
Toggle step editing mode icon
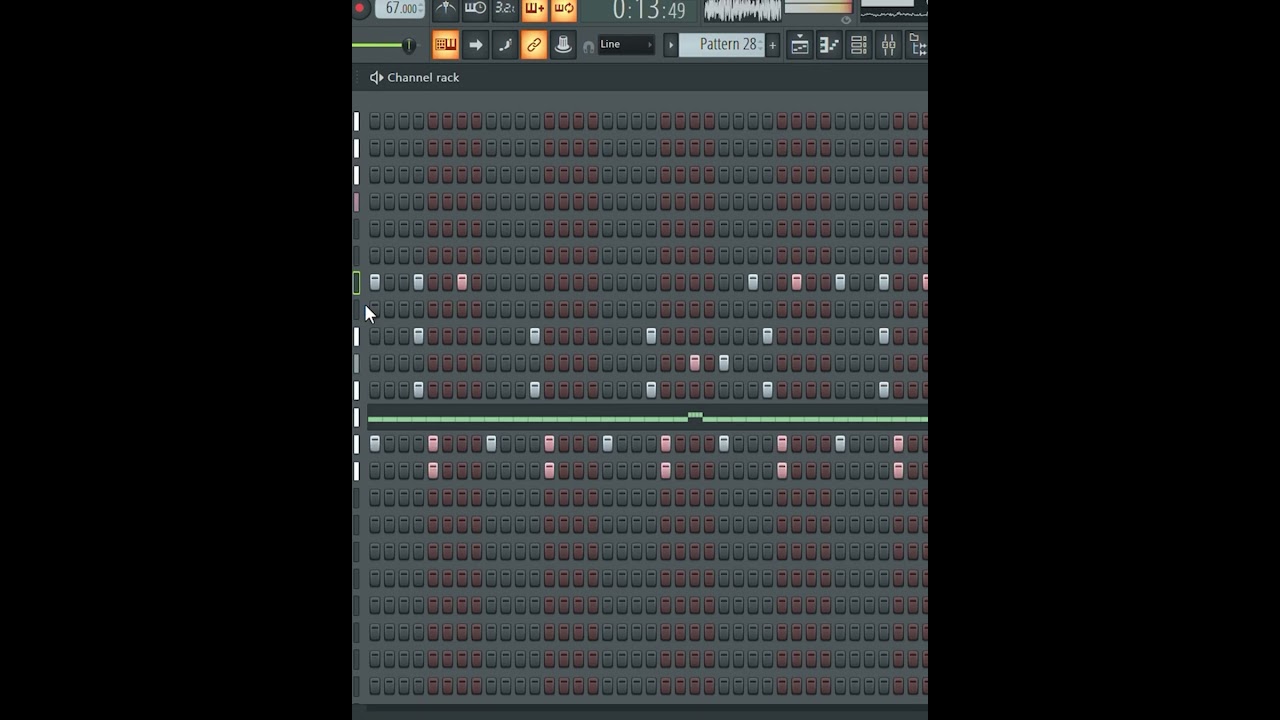click(505, 45)
